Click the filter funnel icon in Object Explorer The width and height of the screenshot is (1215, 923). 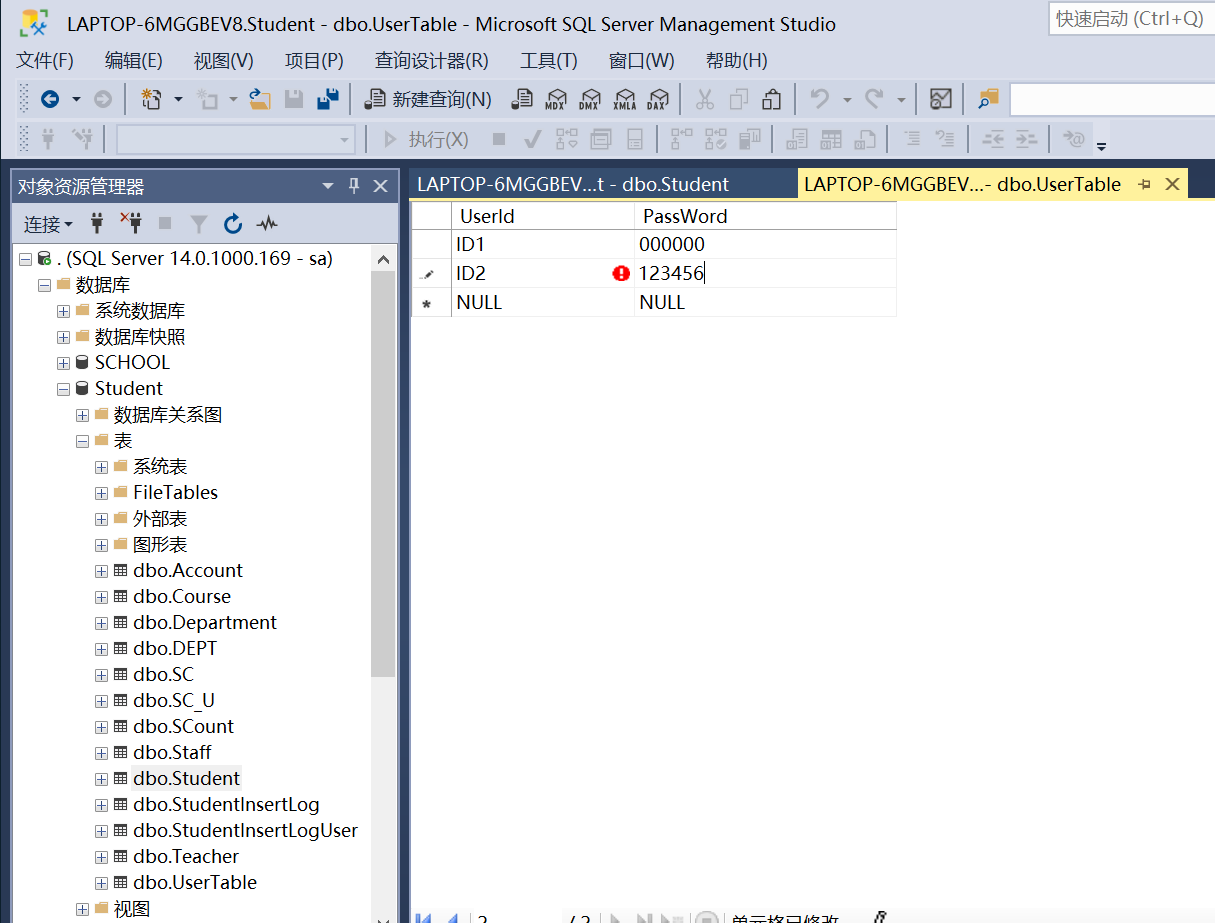click(x=199, y=224)
